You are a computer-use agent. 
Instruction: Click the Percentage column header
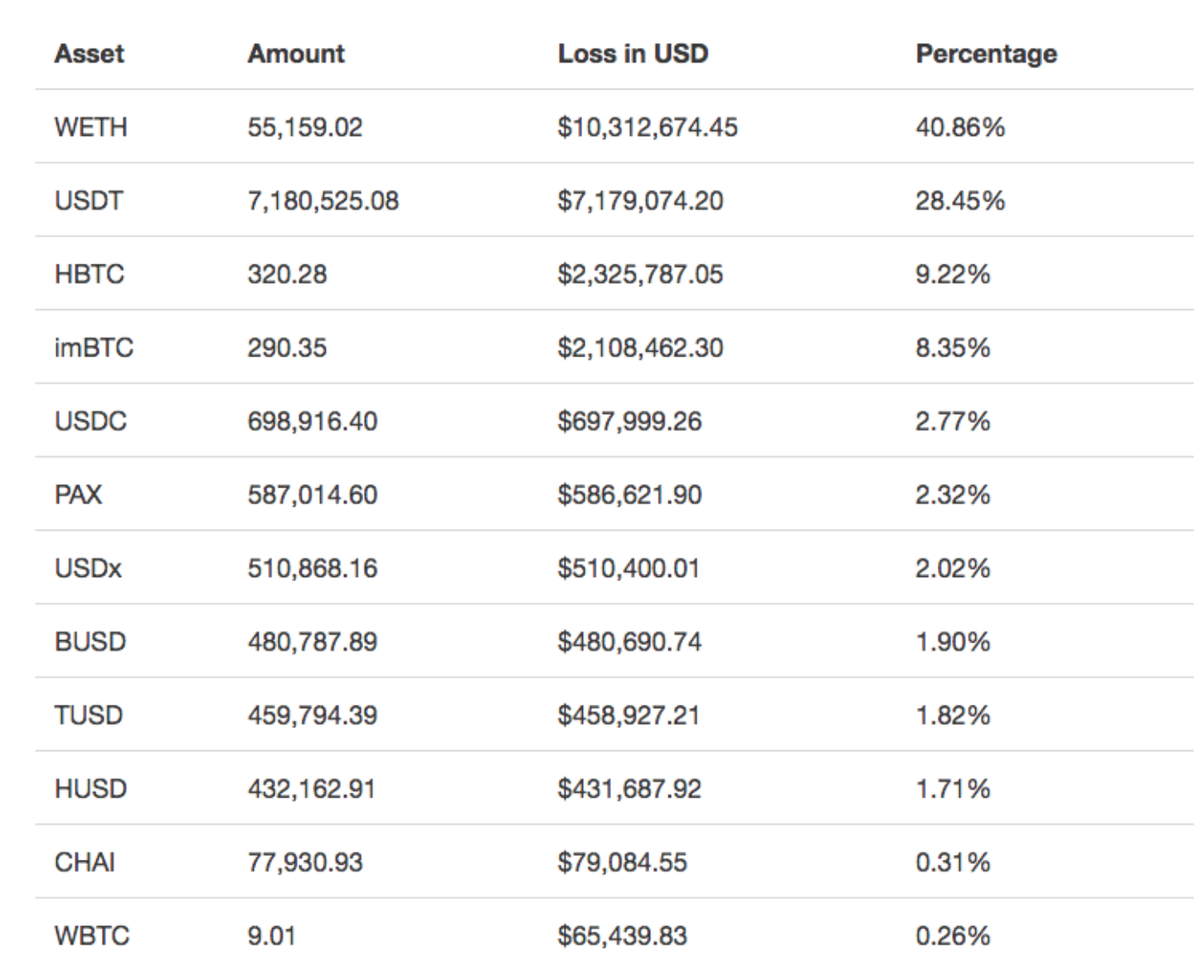click(x=986, y=54)
